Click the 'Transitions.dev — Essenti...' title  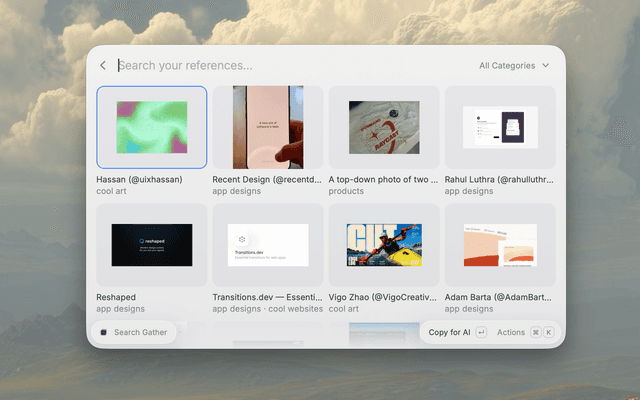(267, 297)
